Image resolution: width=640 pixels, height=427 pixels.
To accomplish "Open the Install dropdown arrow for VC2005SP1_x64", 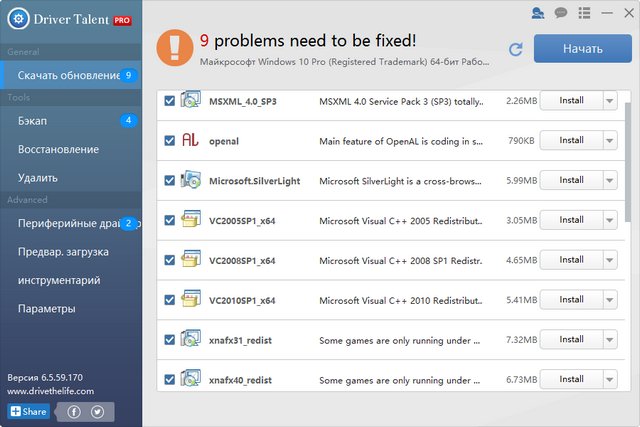I will coord(609,220).
